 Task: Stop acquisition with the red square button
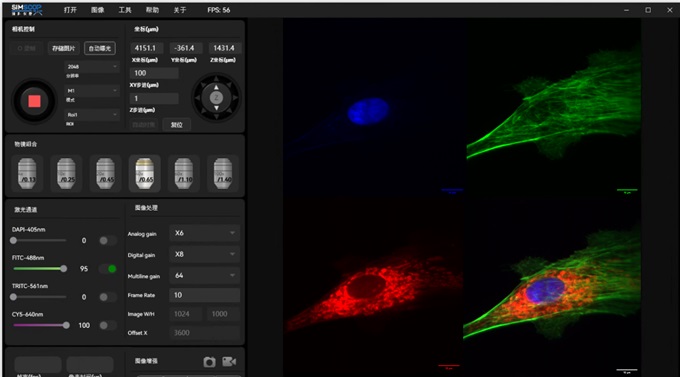[x=34, y=101]
